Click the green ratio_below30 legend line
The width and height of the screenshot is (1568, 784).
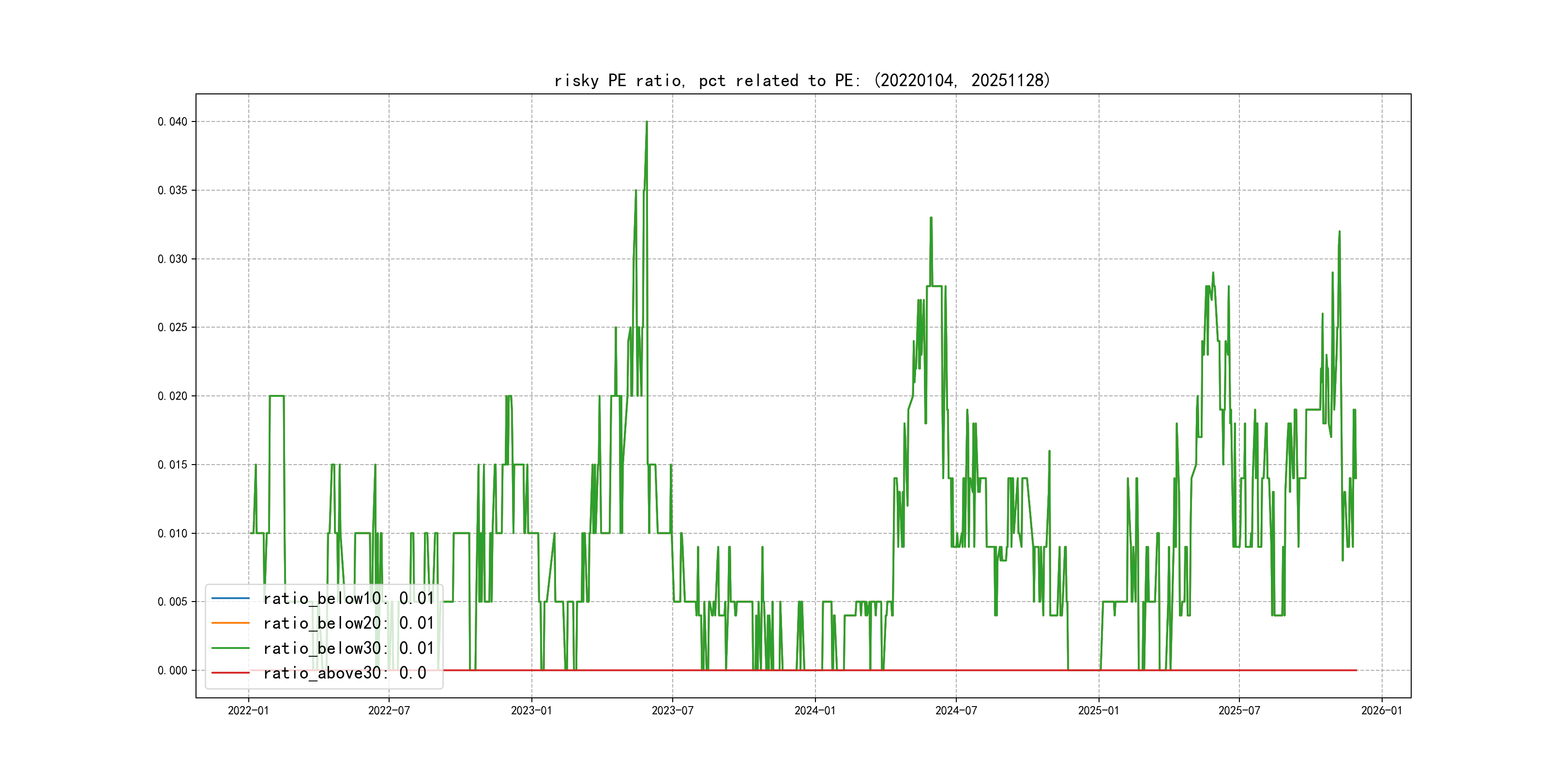[230, 648]
